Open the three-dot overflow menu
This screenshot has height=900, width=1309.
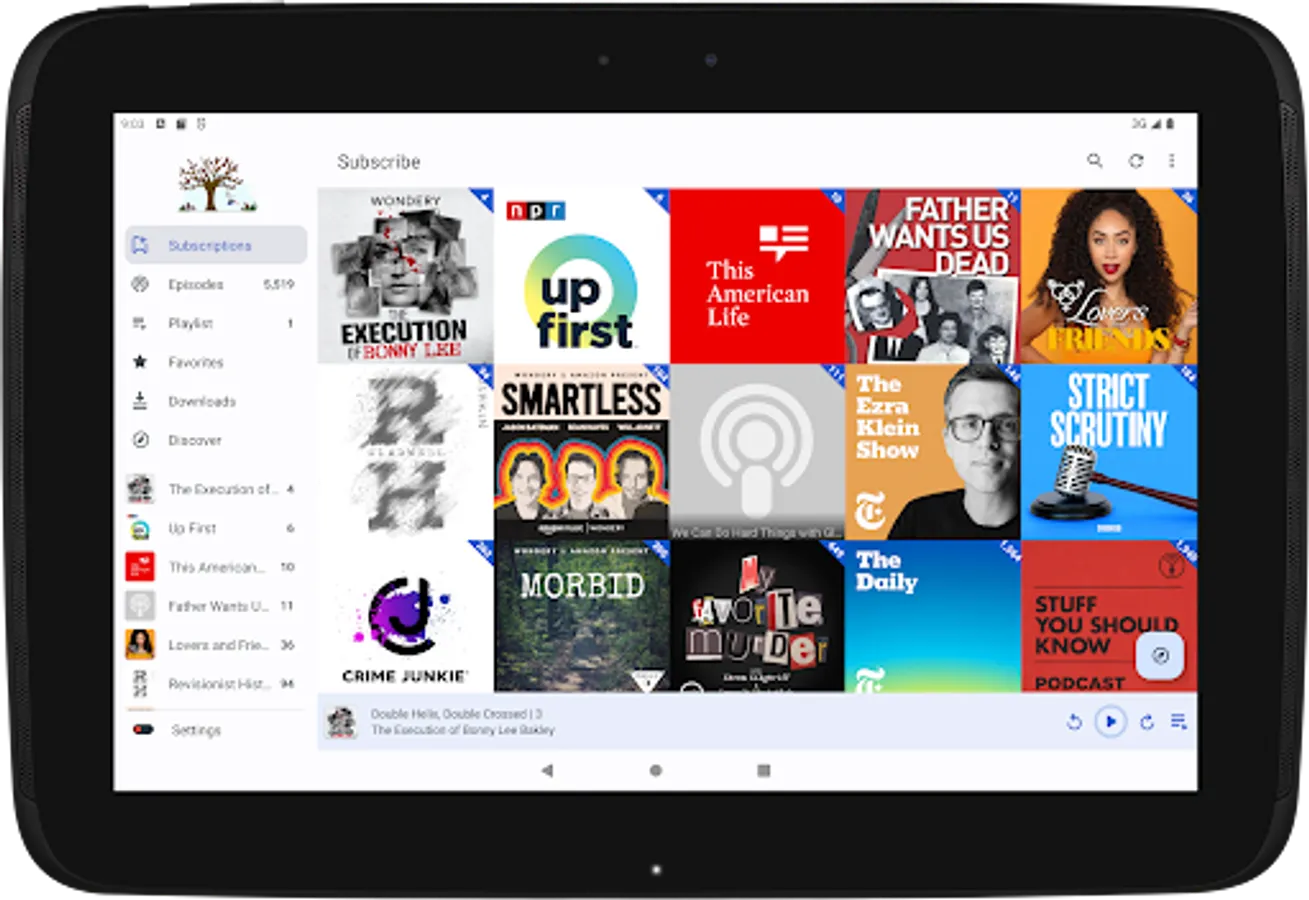click(1172, 161)
